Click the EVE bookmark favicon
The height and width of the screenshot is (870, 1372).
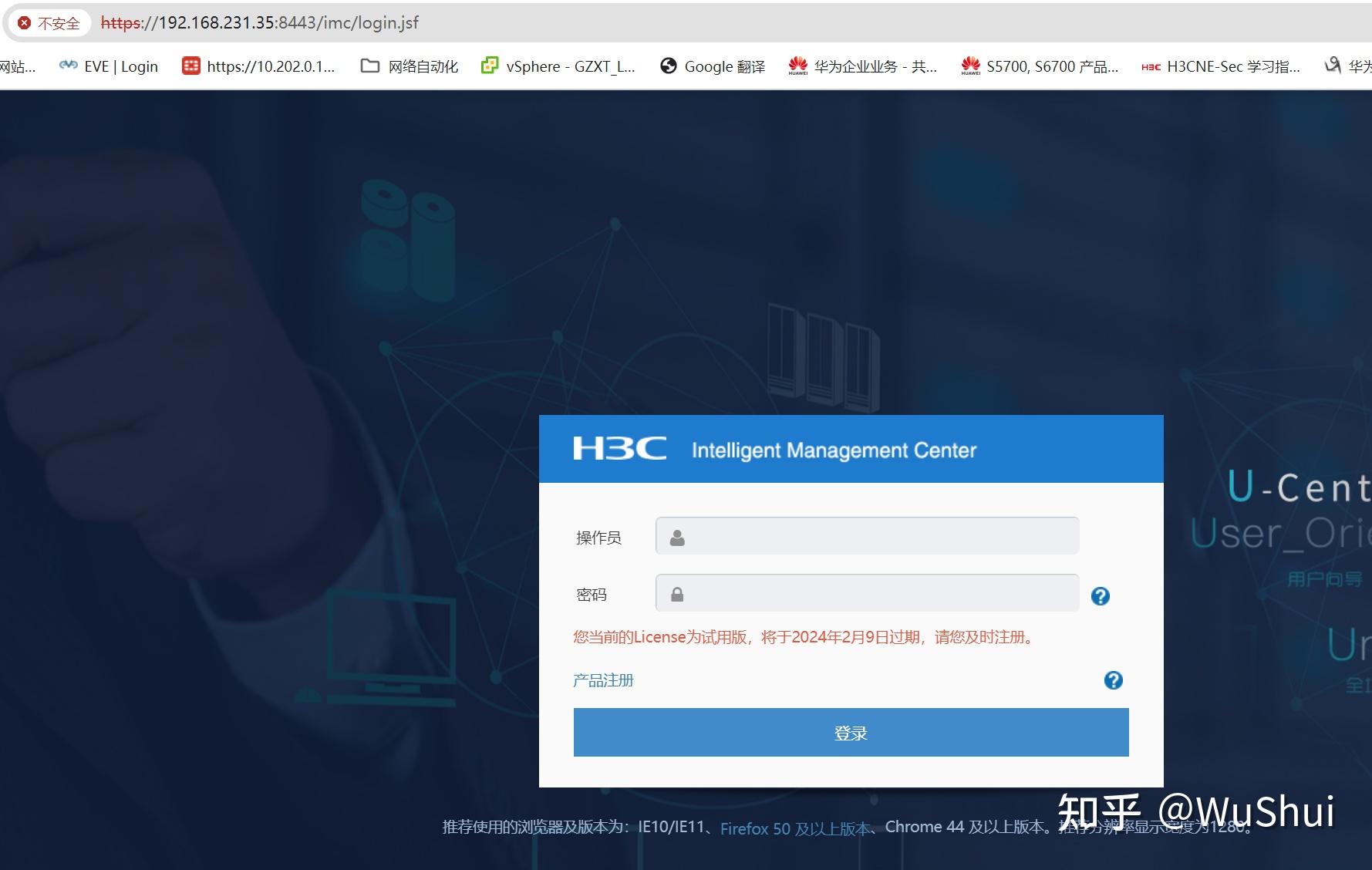(67, 66)
